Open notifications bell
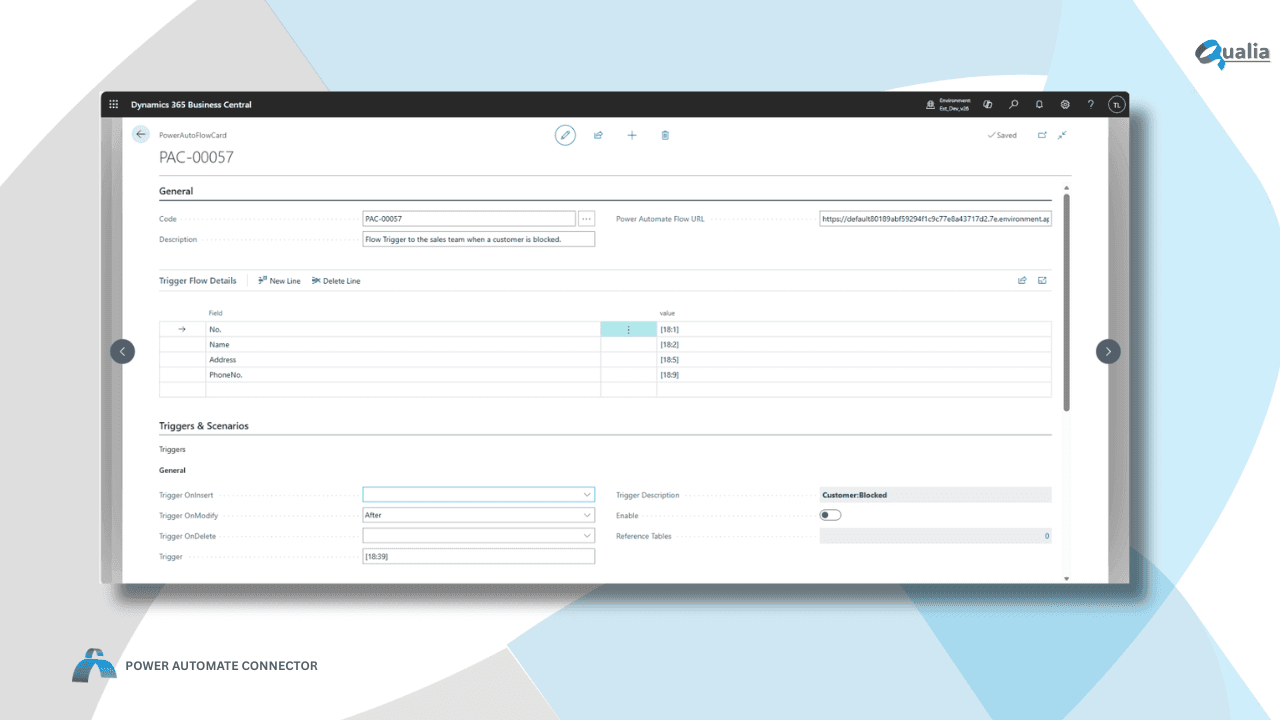 click(x=1039, y=105)
